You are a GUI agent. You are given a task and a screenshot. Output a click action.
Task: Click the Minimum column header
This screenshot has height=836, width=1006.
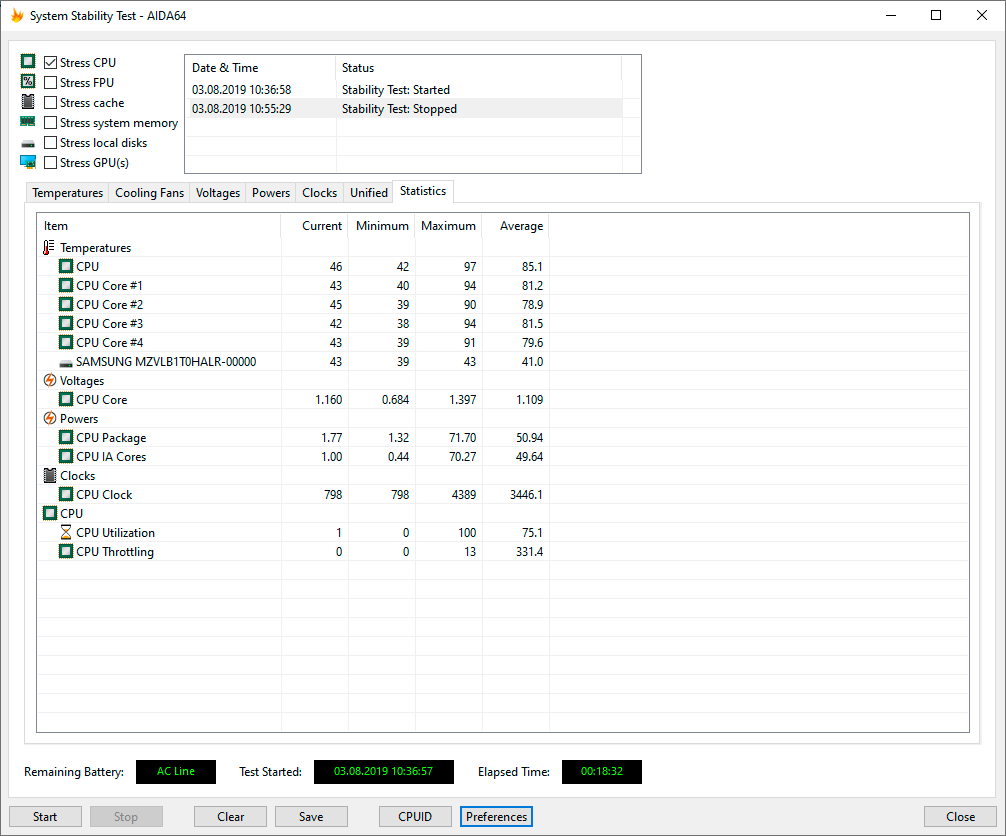[382, 226]
